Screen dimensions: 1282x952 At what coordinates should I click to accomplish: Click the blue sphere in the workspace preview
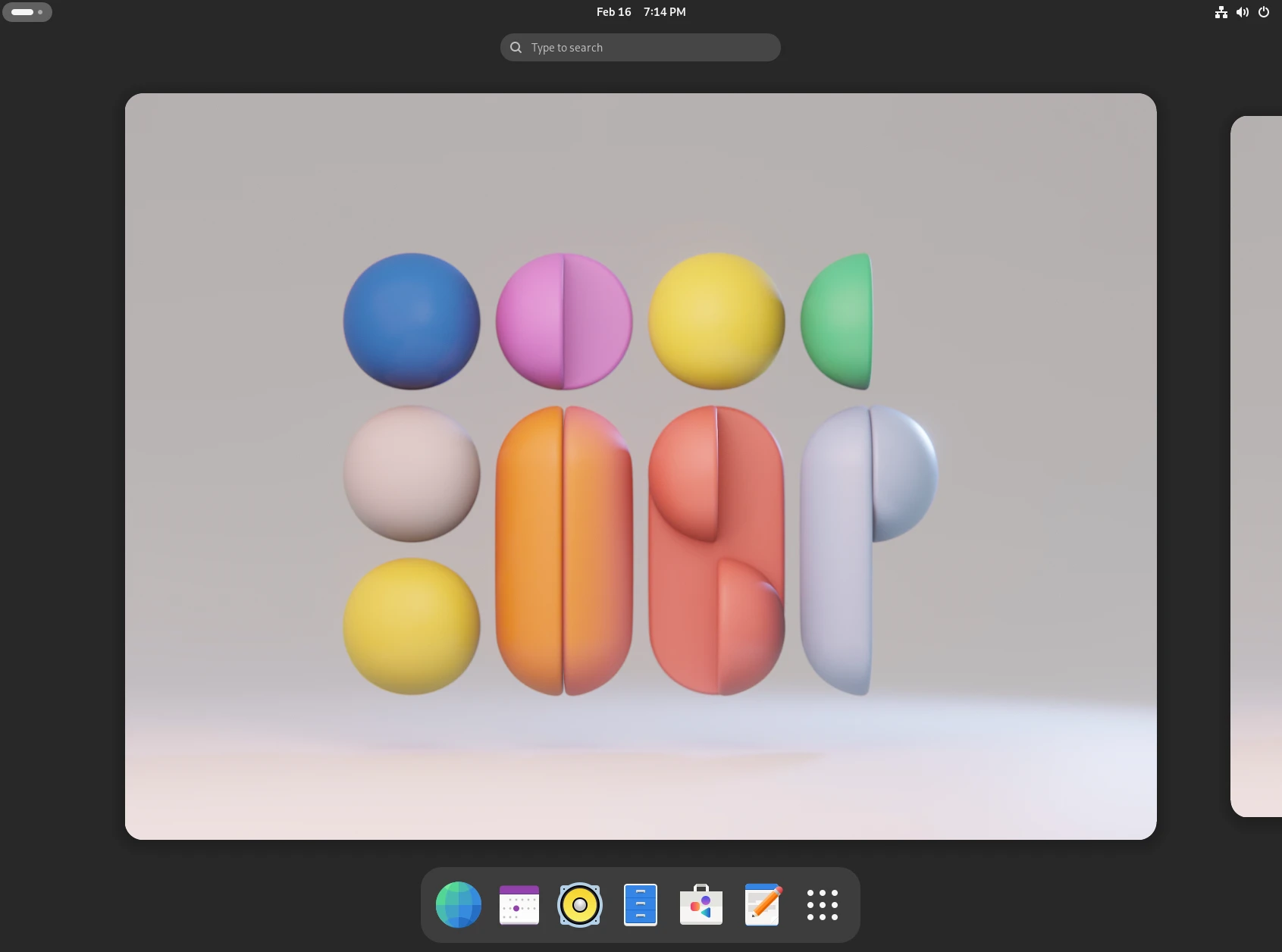pyautogui.click(x=412, y=321)
